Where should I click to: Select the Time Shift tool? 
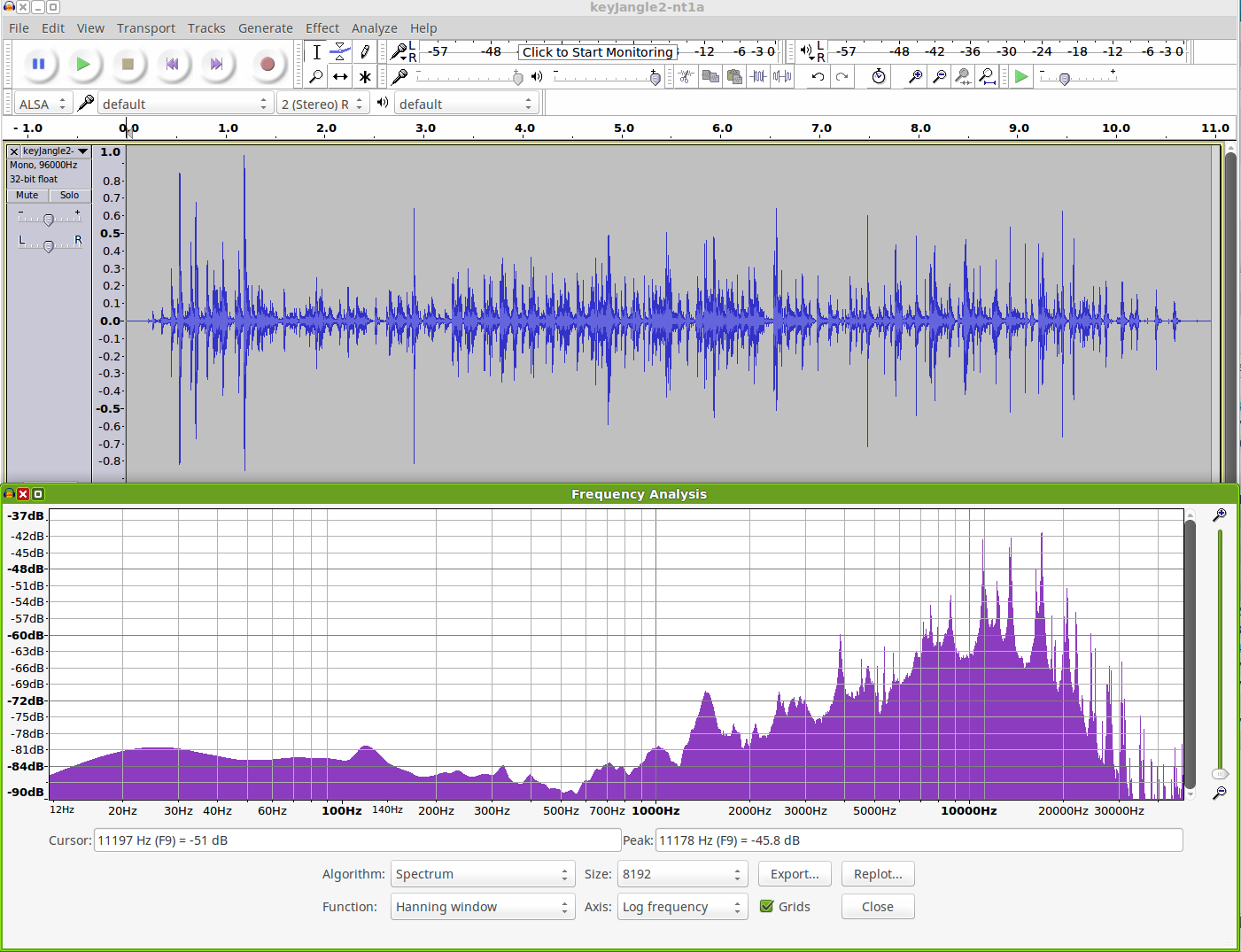(x=340, y=77)
